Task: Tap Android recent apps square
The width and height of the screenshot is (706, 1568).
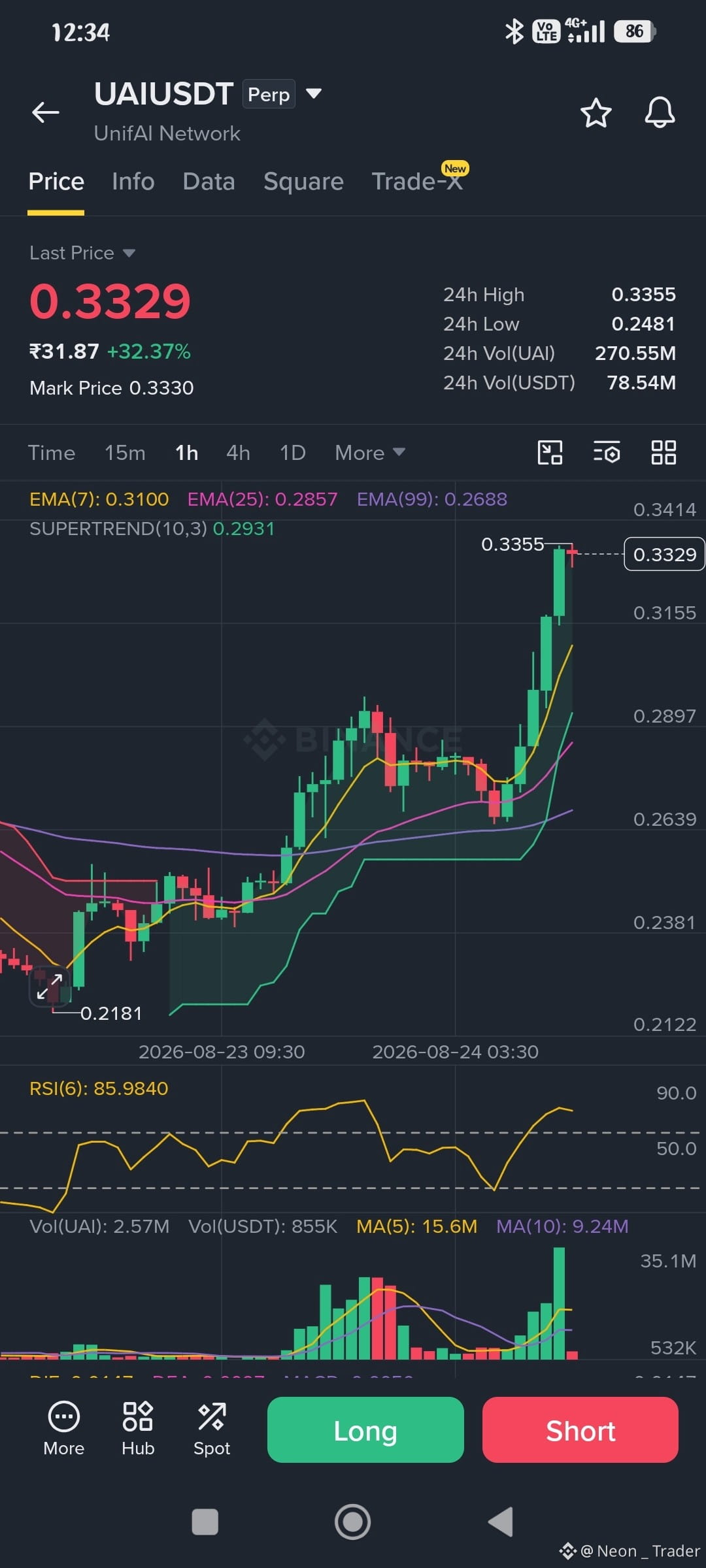Action: [205, 1522]
